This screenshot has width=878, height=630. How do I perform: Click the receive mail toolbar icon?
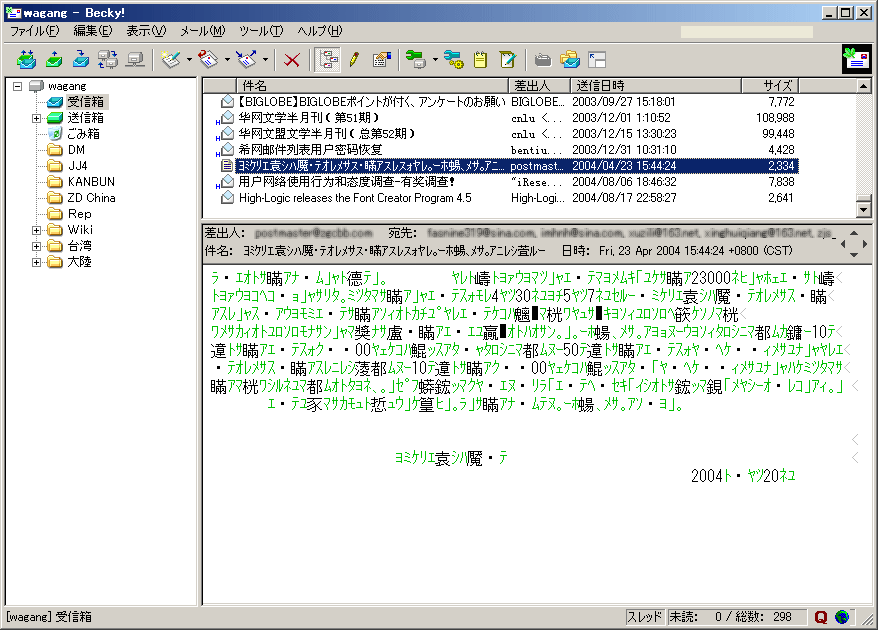[x=26, y=59]
